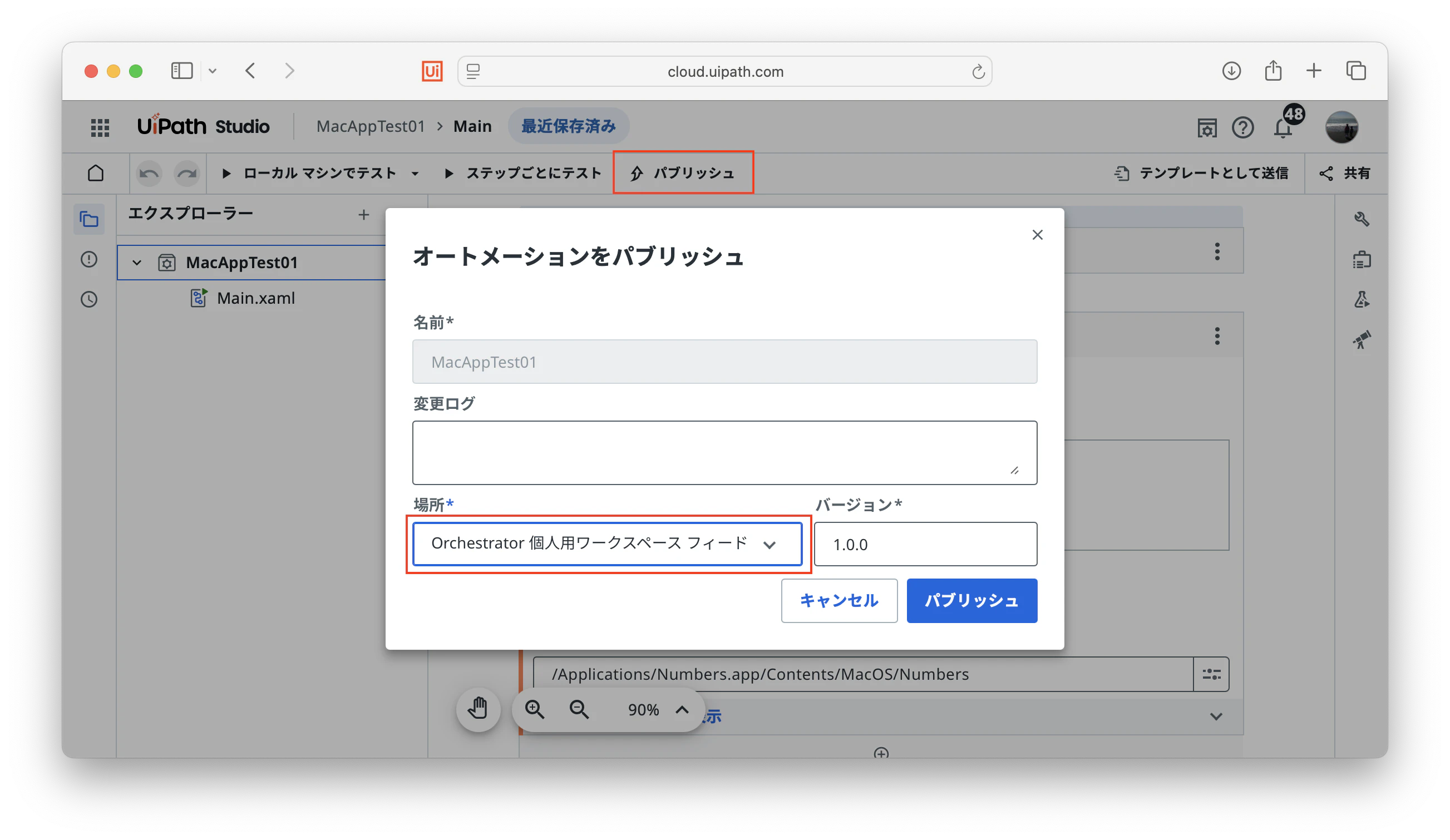Zoom out on the canvas

pos(579,709)
